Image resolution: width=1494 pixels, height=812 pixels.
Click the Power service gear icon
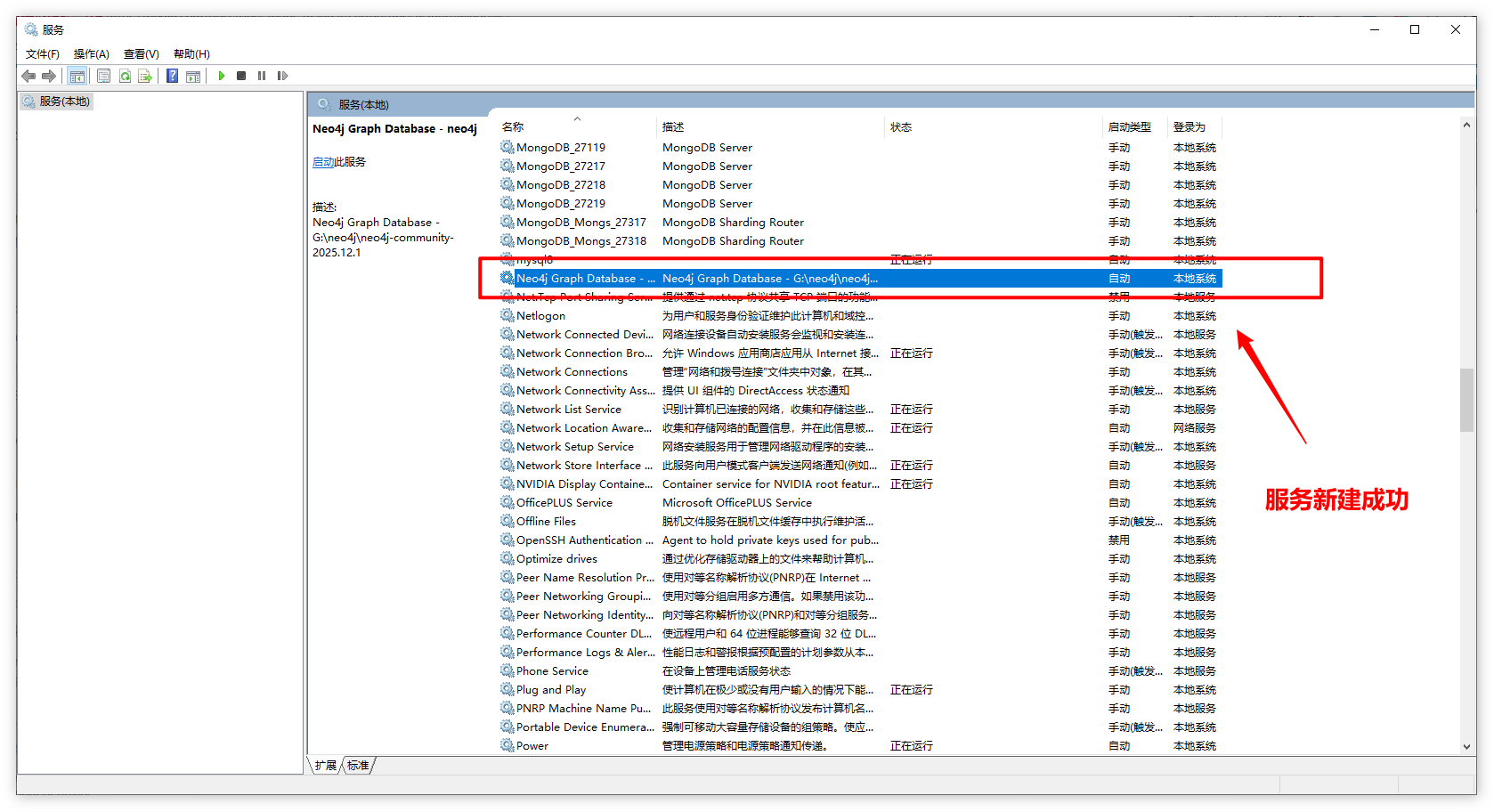(x=507, y=746)
